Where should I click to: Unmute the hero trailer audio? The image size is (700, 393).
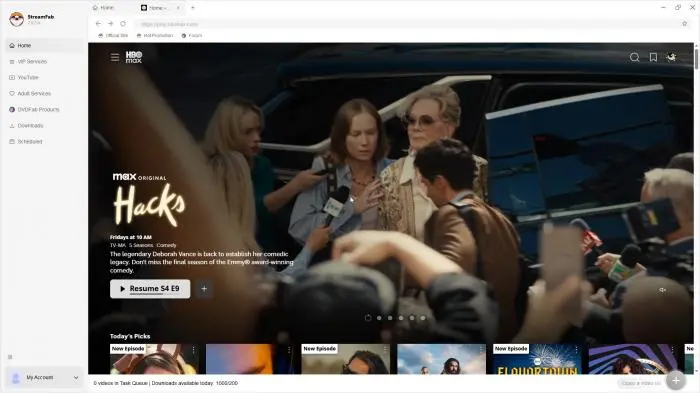click(x=662, y=290)
